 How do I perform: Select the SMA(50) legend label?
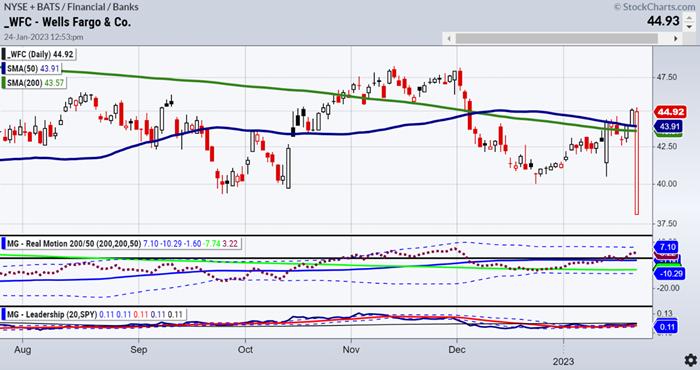(31, 69)
